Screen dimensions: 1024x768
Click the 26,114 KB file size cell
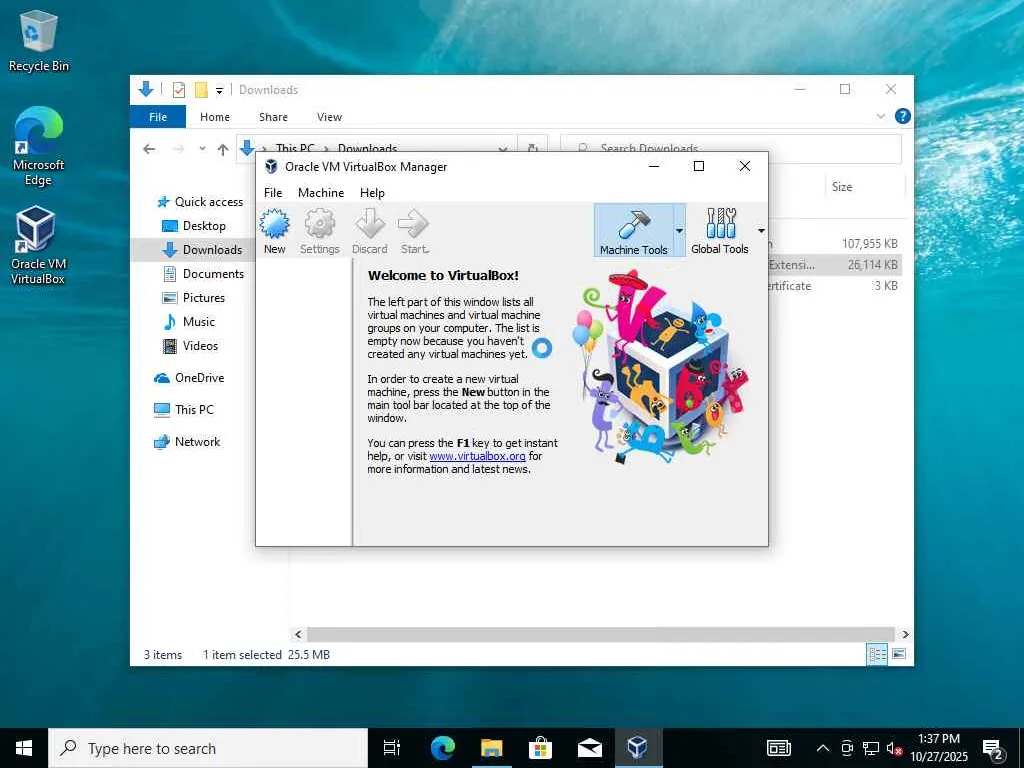(872, 264)
